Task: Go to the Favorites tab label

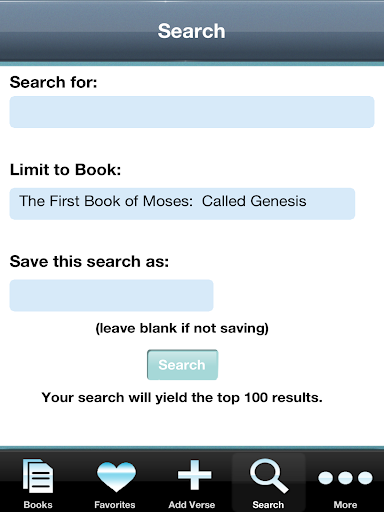Action: (115, 505)
